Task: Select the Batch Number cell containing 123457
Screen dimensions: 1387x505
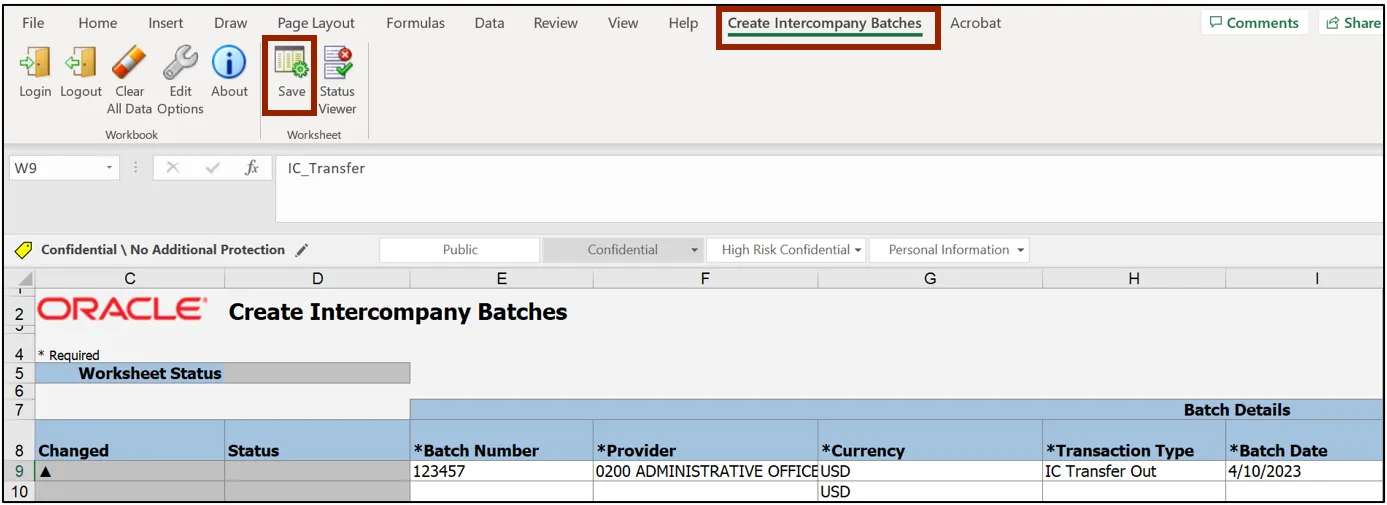Action: pyautogui.click(x=500, y=471)
